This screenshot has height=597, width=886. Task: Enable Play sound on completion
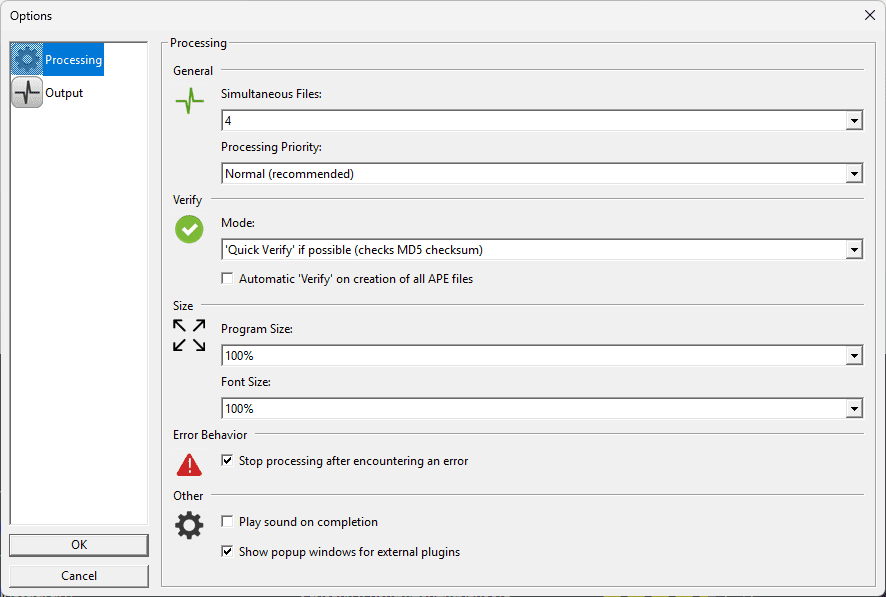(x=228, y=522)
